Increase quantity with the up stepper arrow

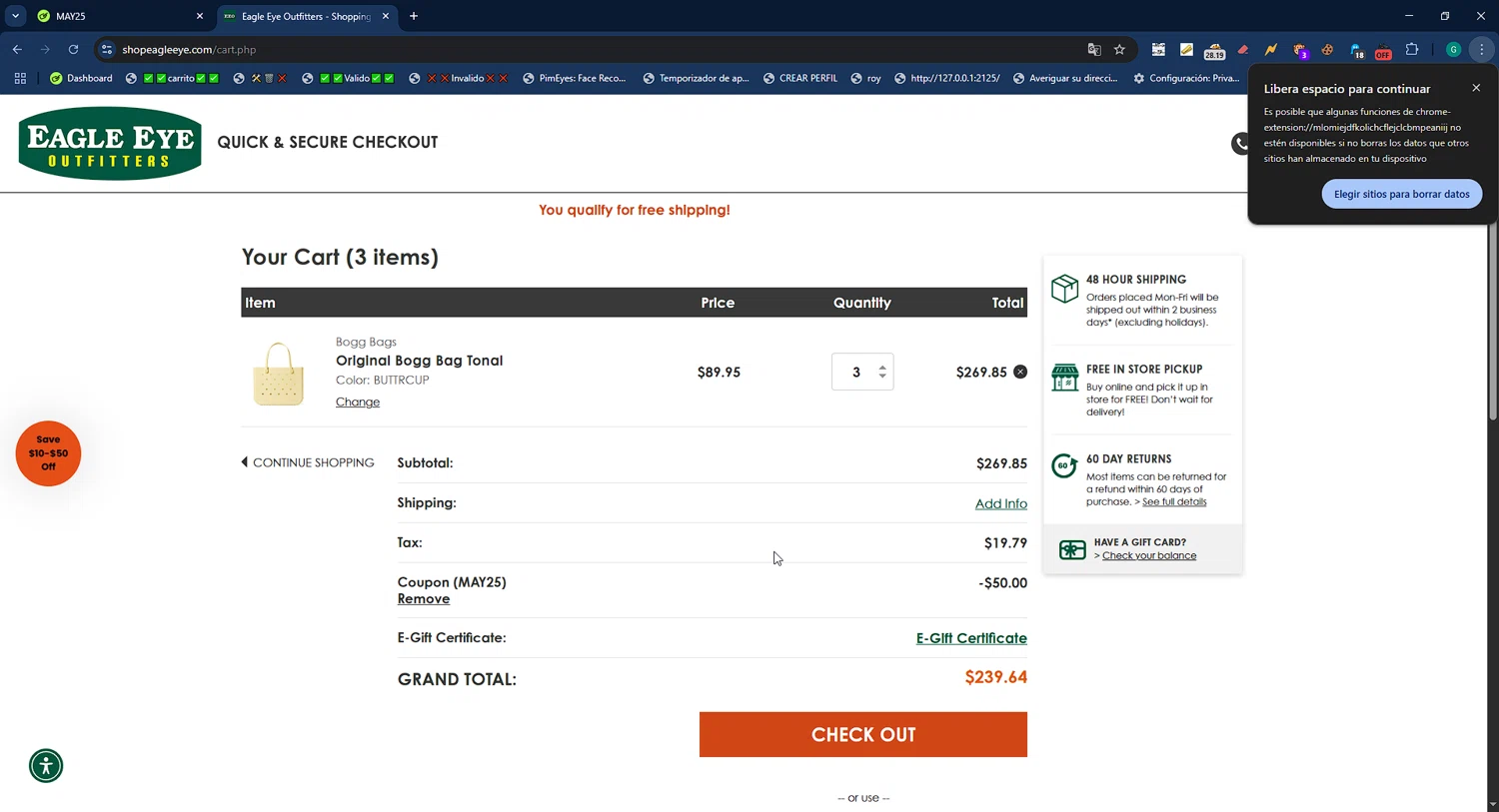coord(882,367)
